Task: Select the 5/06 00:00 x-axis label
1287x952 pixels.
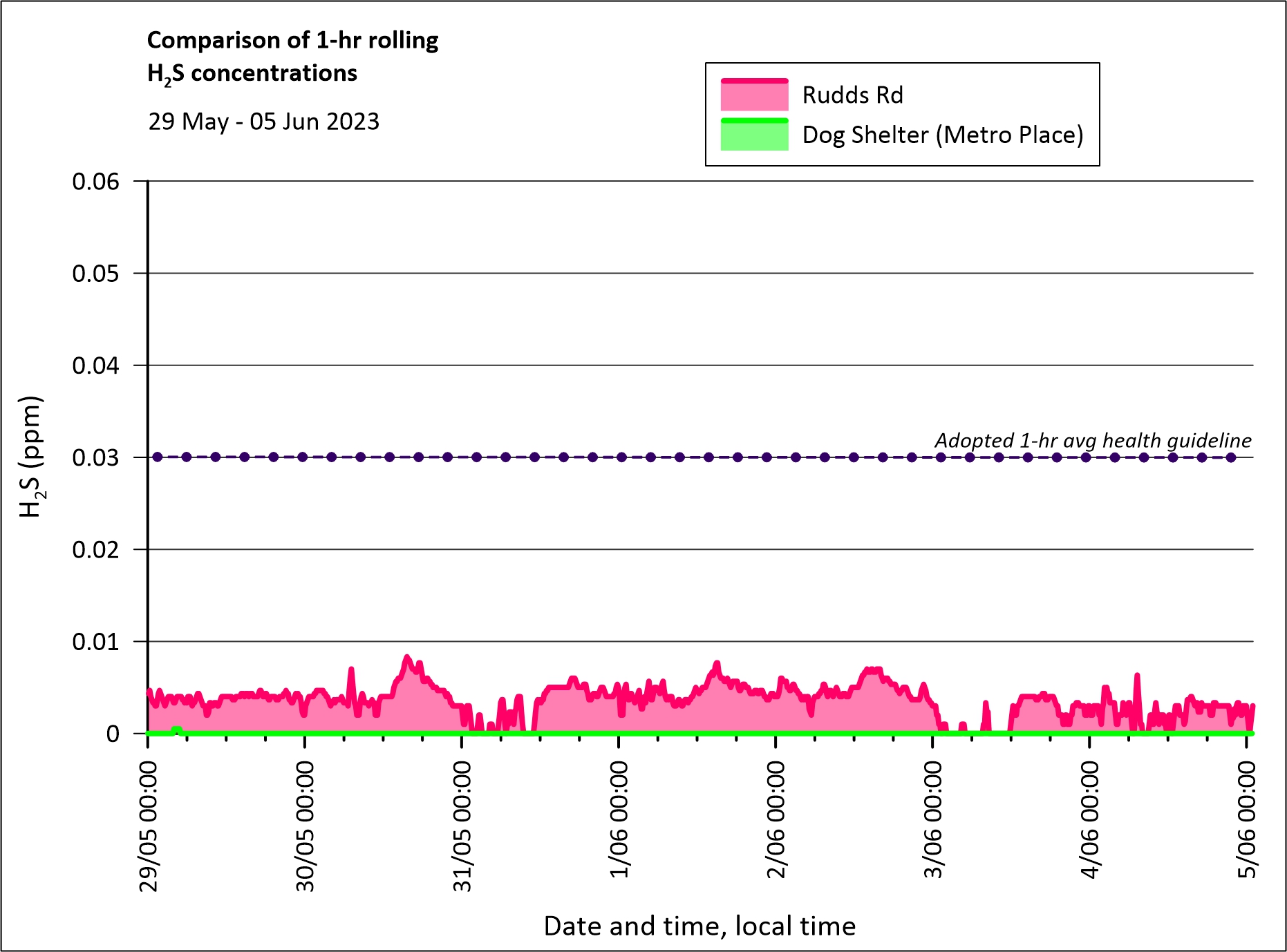Action: pyautogui.click(x=1246, y=819)
